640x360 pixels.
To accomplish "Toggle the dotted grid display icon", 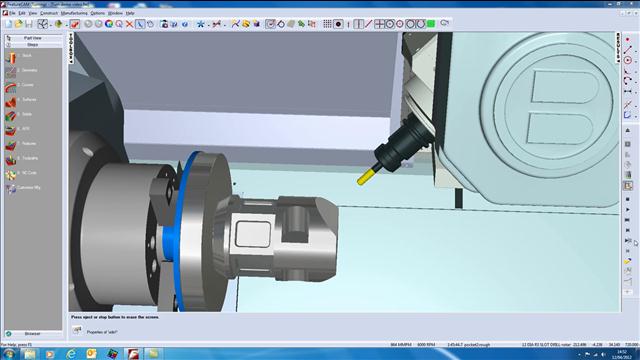I will tap(327, 24).
